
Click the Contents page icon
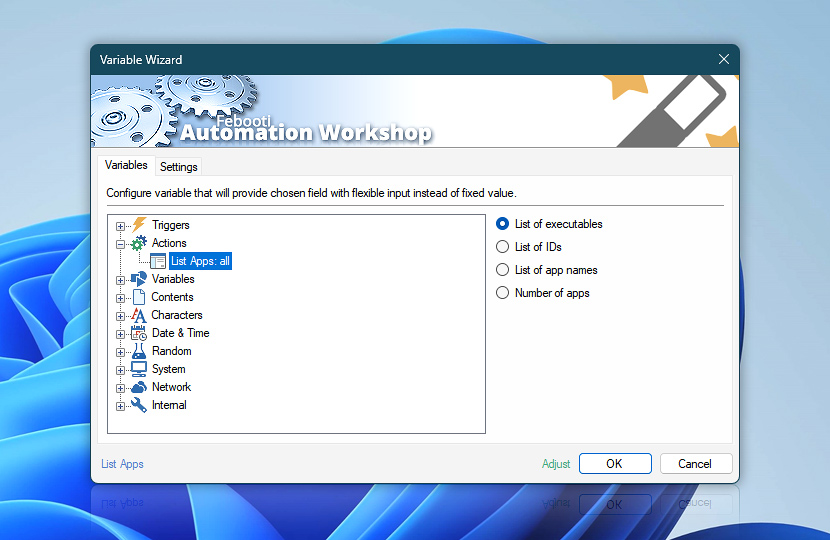139,297
